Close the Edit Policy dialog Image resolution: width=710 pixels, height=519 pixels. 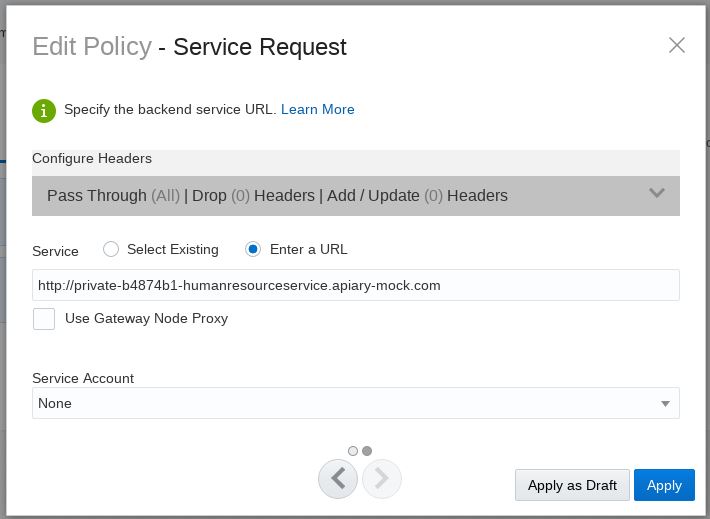[x=676, y=45]
